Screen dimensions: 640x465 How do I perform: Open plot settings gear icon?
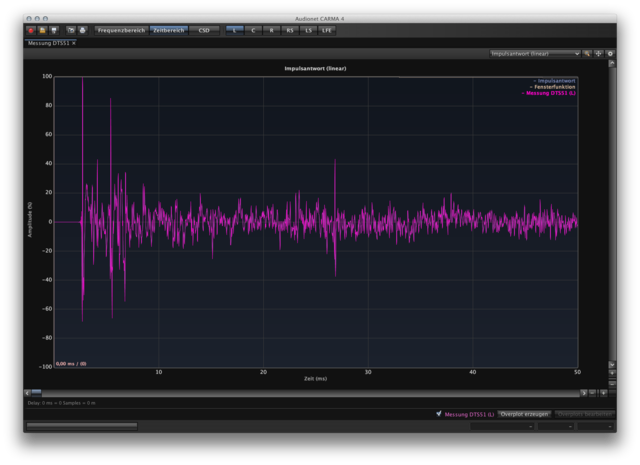click(610, 53)
